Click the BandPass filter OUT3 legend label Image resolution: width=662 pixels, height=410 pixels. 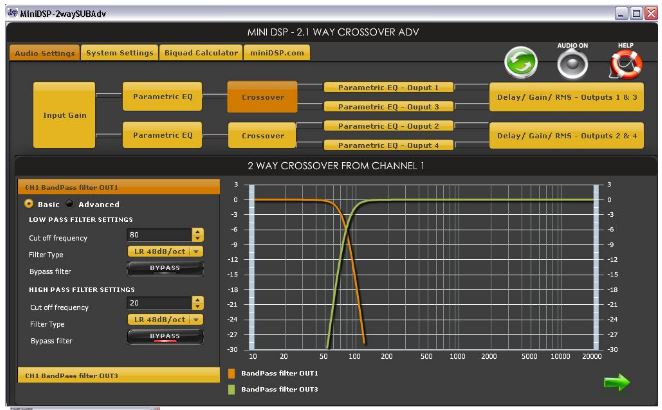pyautogui.click(x=279, y=389)
